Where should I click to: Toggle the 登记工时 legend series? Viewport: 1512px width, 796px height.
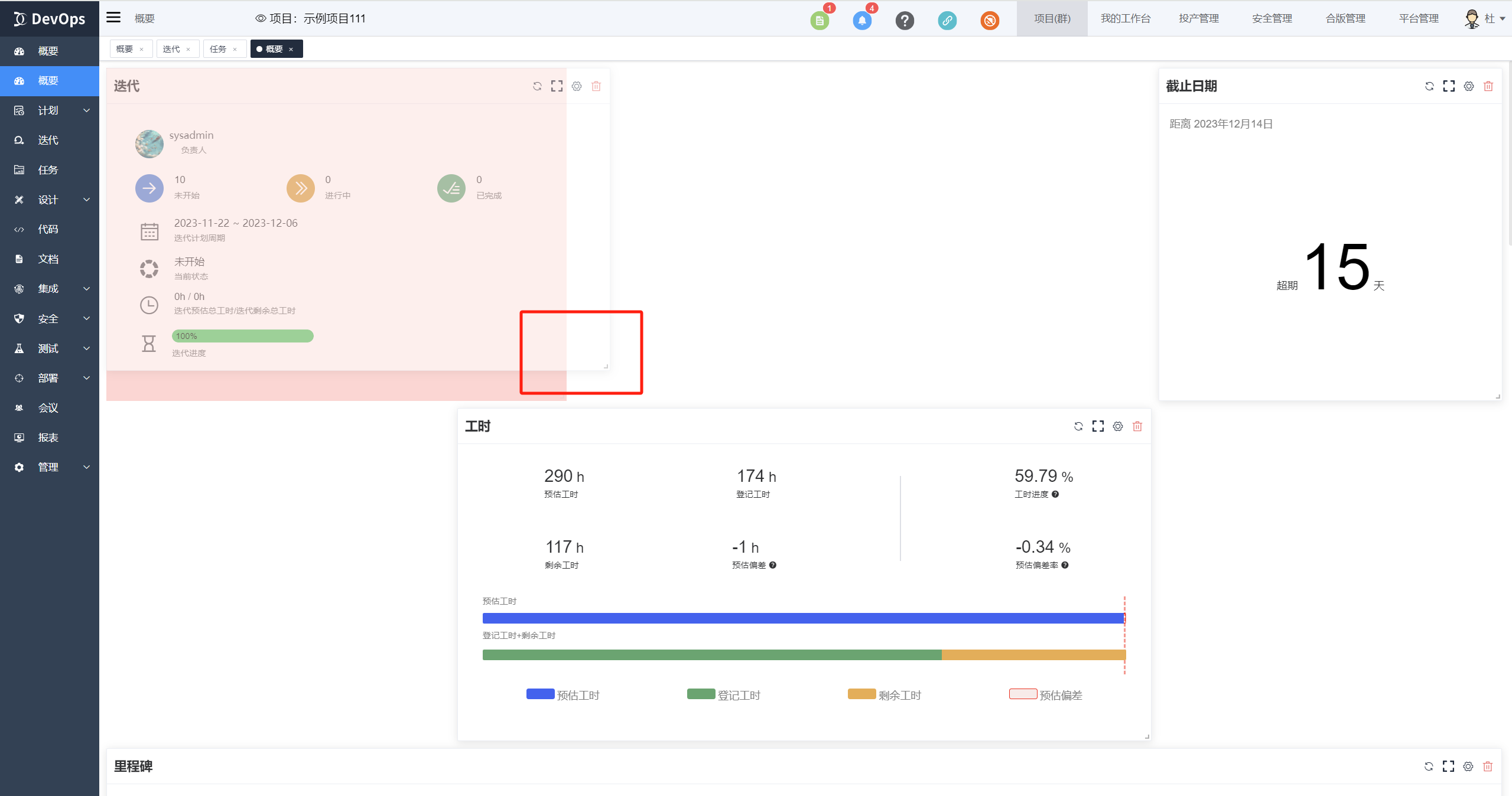724,695
